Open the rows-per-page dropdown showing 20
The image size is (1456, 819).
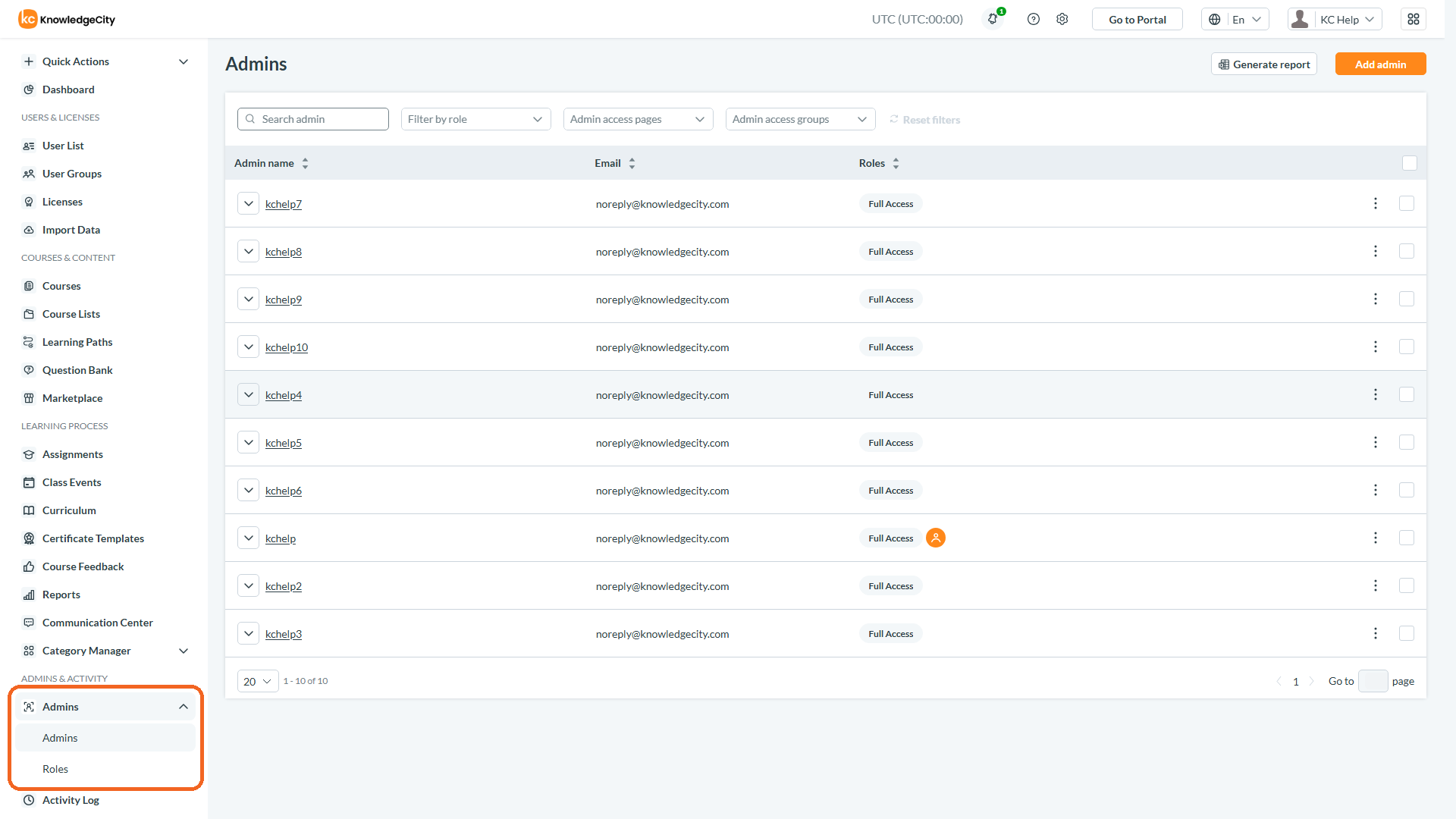[x=258, y=681]
